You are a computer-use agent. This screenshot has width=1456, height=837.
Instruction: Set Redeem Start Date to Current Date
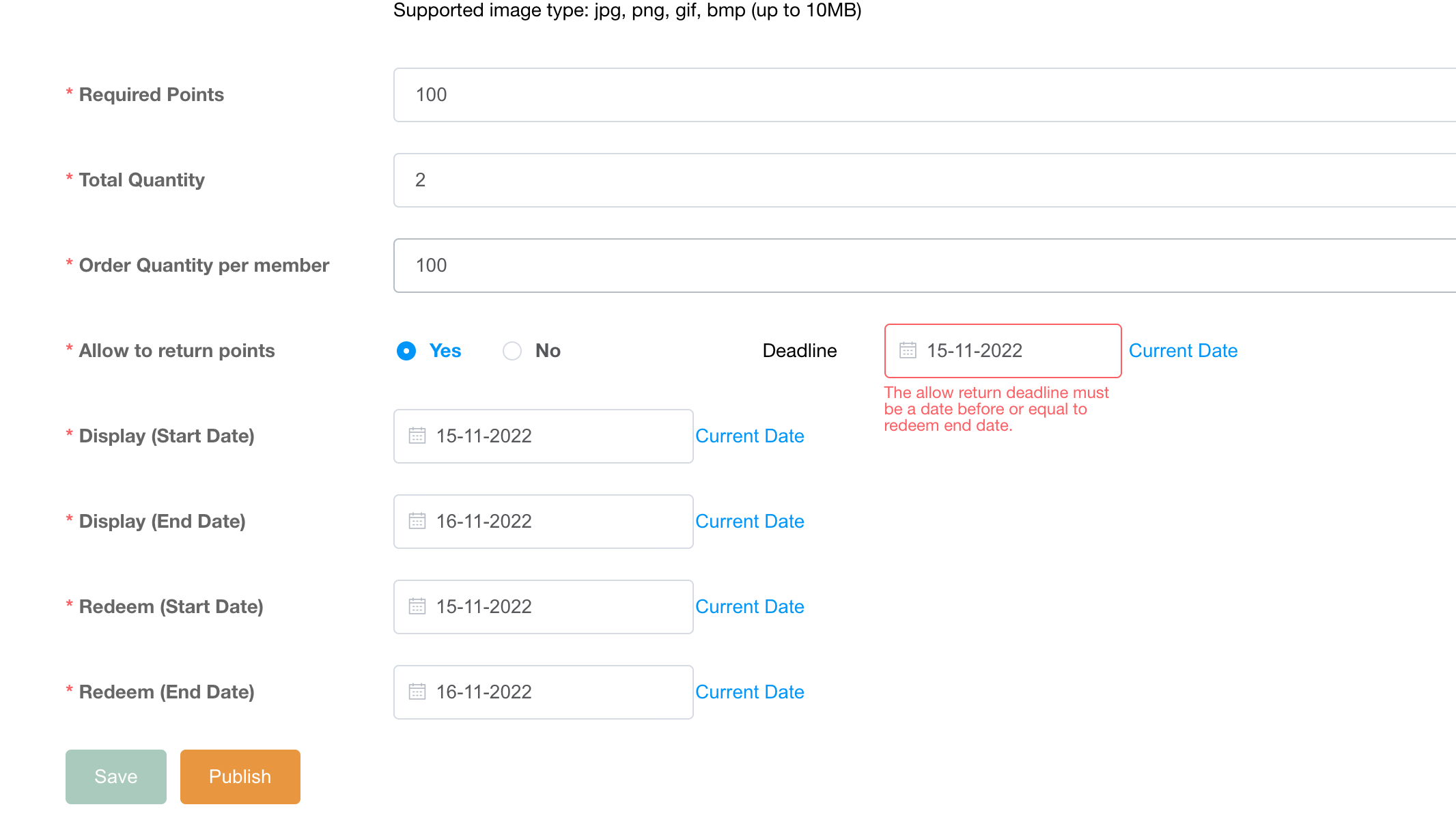pyautogui.click(x=749, y=607)
